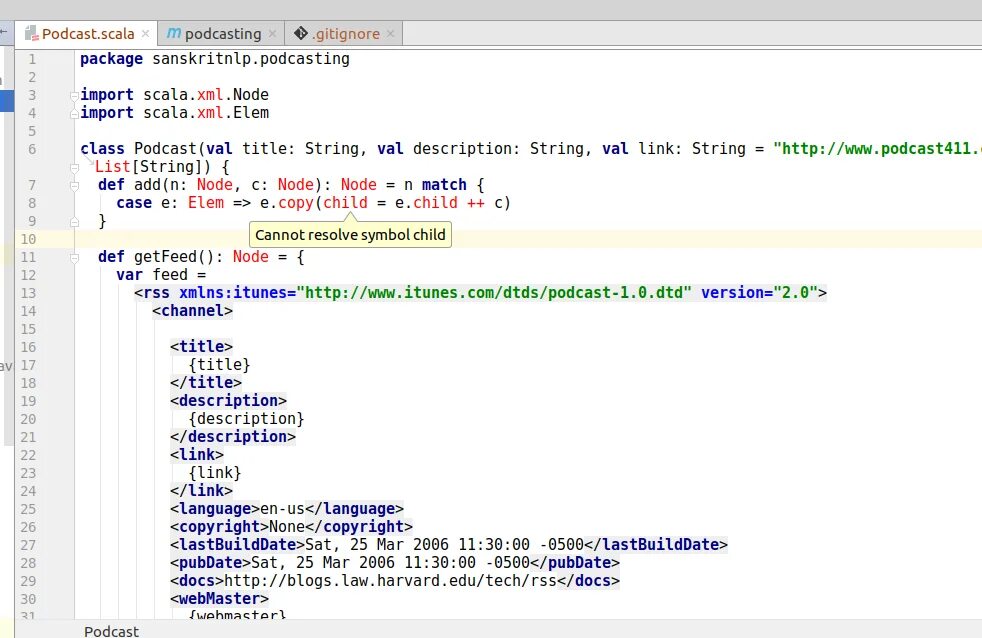The image size is (982, 638).
Task: Click the Podcast breadcrumb at the bottom
Action: [111, 631]
